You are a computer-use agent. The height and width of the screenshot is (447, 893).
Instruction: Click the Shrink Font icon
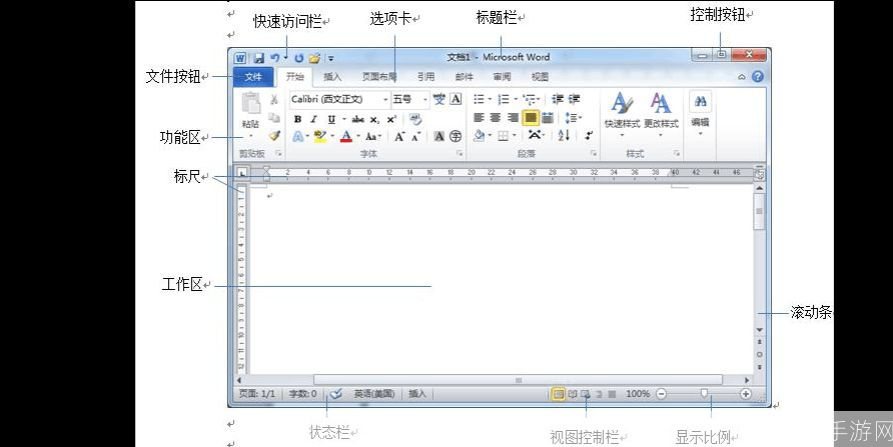click(416, 137)
